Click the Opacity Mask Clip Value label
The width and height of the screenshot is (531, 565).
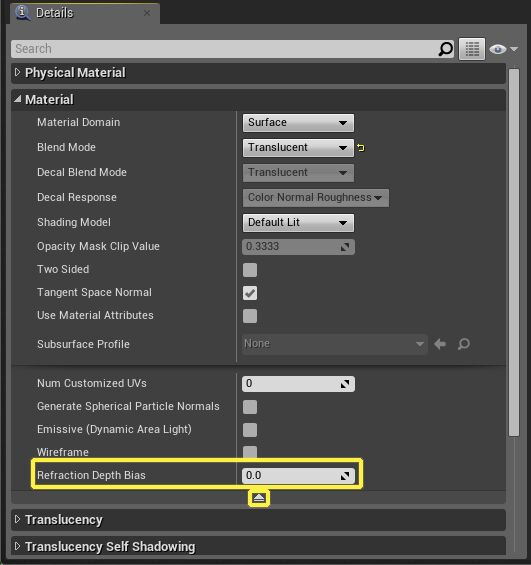[x=98, y=246]
